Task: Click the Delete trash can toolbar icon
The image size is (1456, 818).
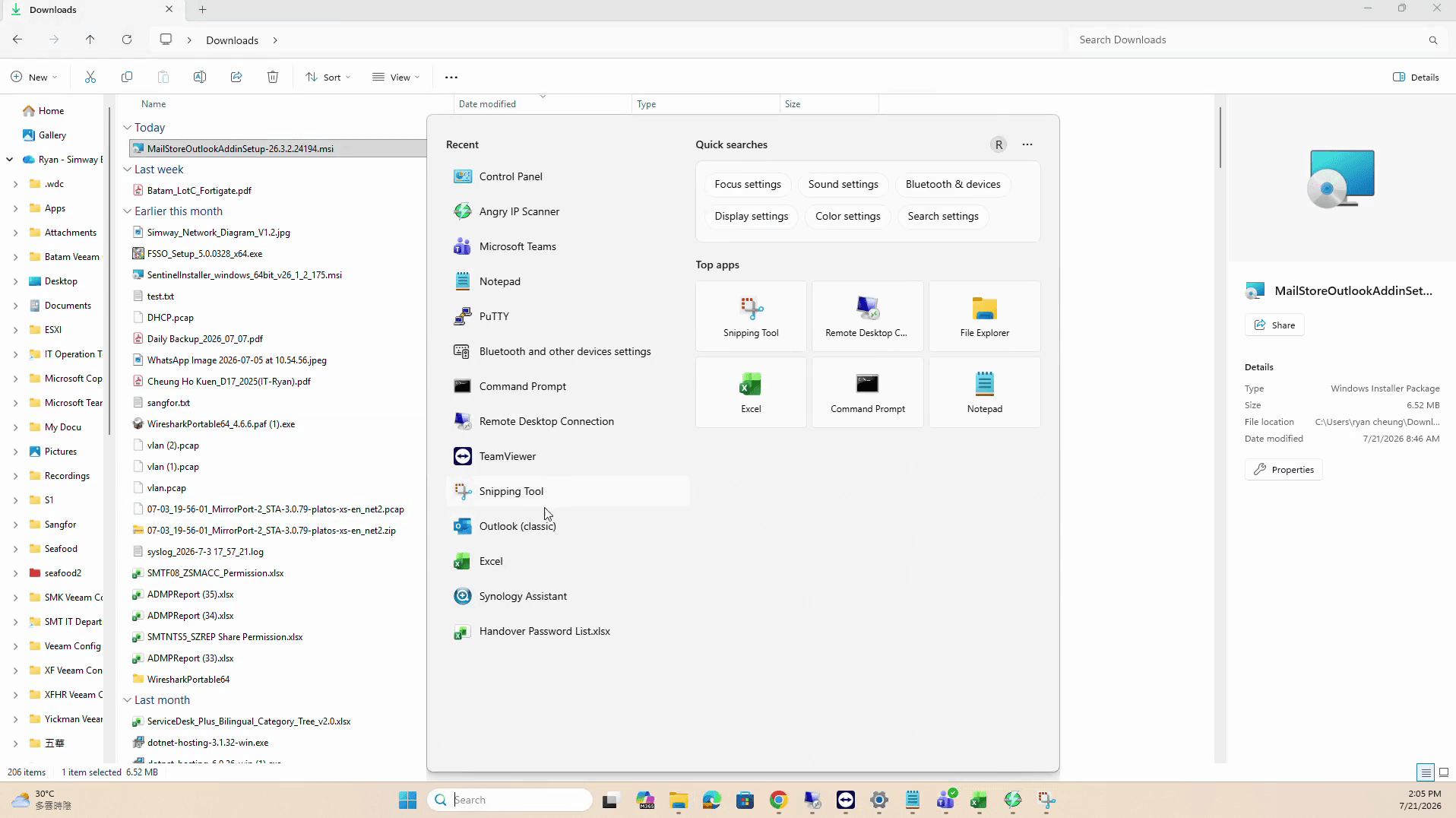Action: click(273, 77)
